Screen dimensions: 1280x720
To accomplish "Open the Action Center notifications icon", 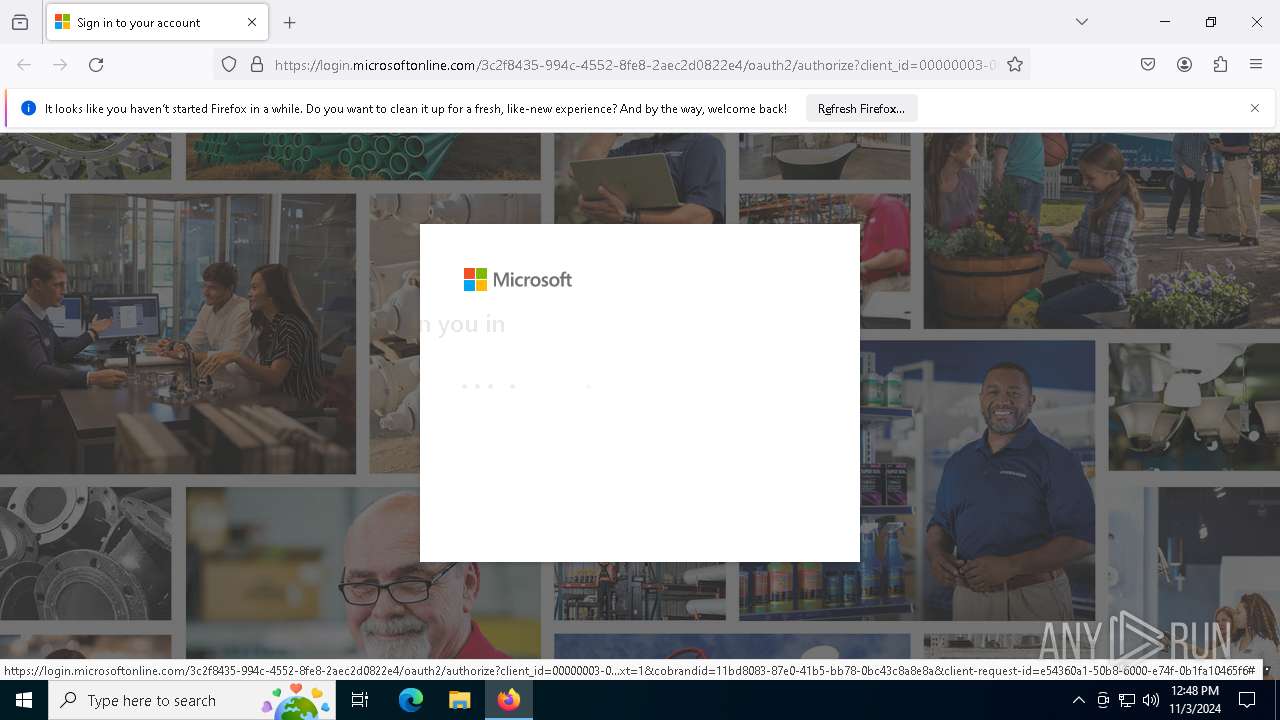I will coord(1248,700).
